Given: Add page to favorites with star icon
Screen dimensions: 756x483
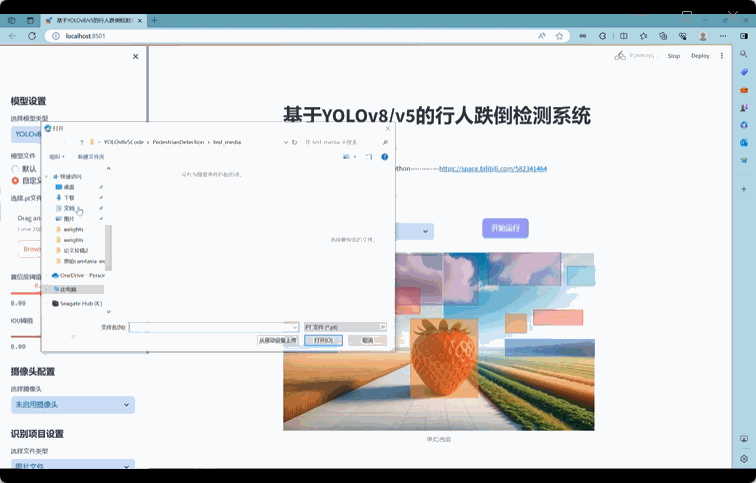Looking at the screenshot, I should pyautogui.click(x=559, y=36).
